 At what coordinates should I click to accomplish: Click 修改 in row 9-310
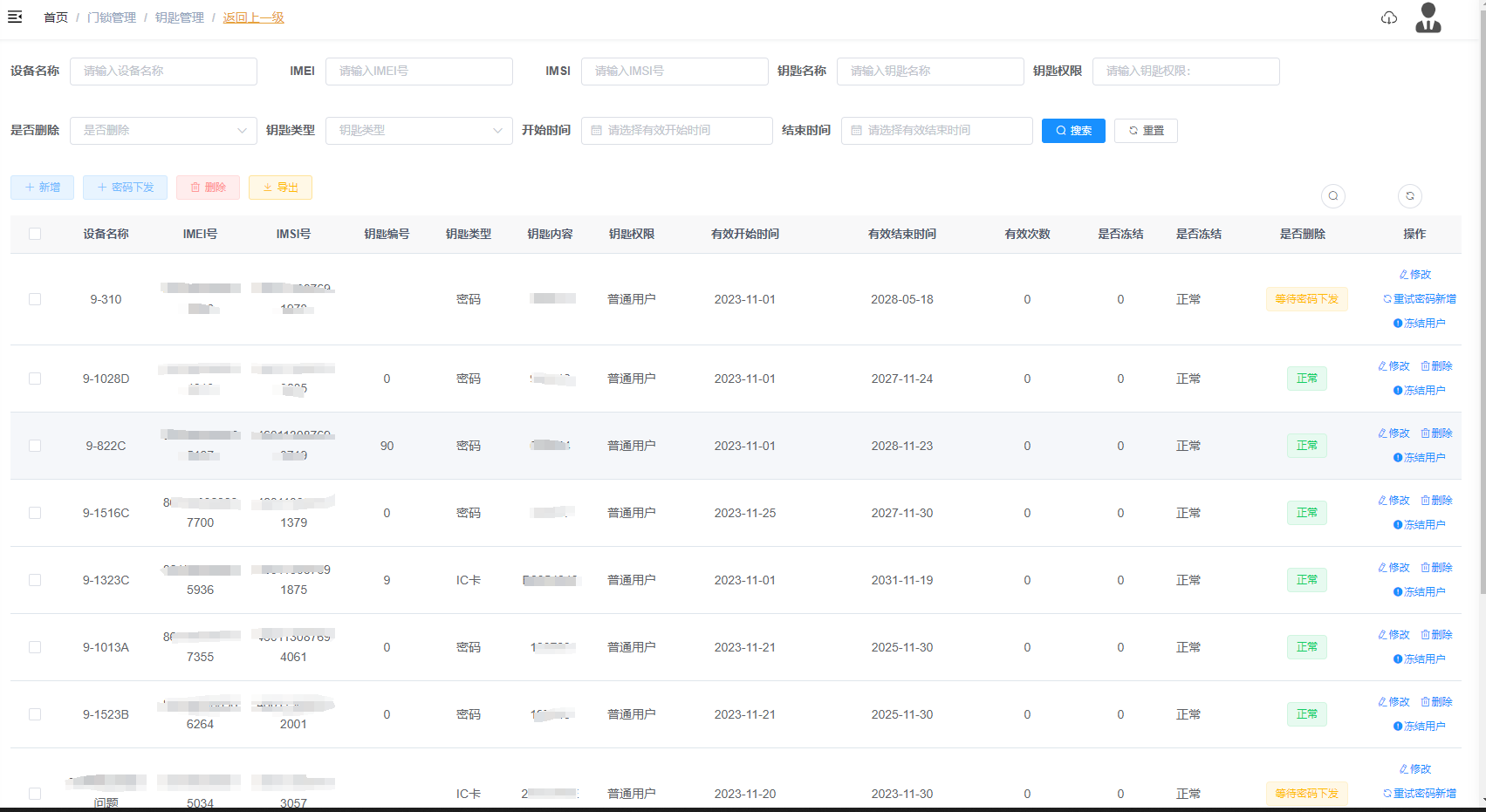[1415, 275]
